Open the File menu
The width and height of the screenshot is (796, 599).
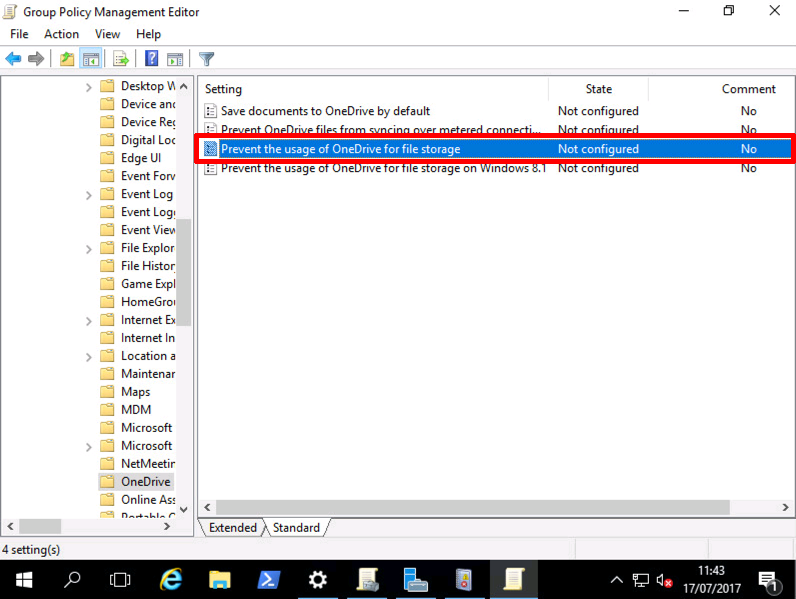(x=19, y=34)
